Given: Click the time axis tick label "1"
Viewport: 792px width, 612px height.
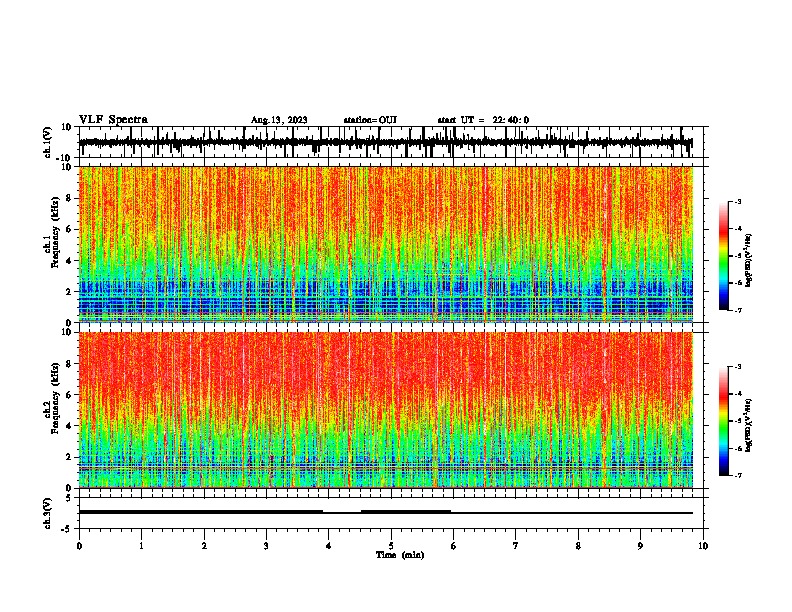Looking at the screenshot, I should coord(141,546).
